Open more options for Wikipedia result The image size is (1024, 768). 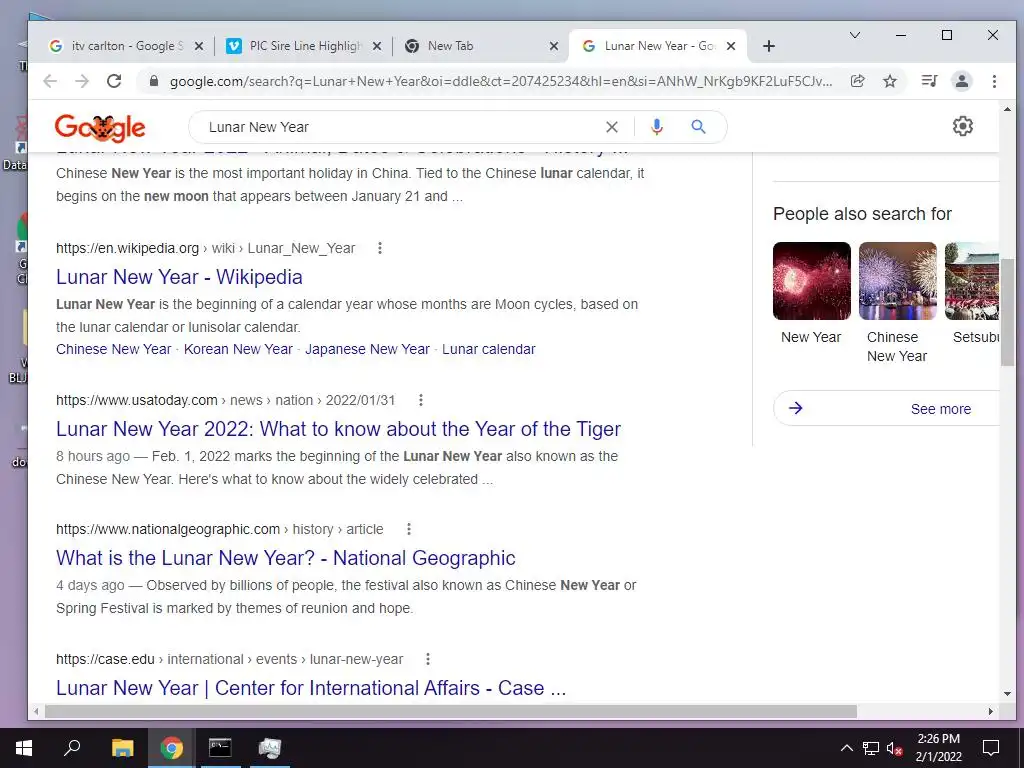pyautogui.click(x=379, y=248)
